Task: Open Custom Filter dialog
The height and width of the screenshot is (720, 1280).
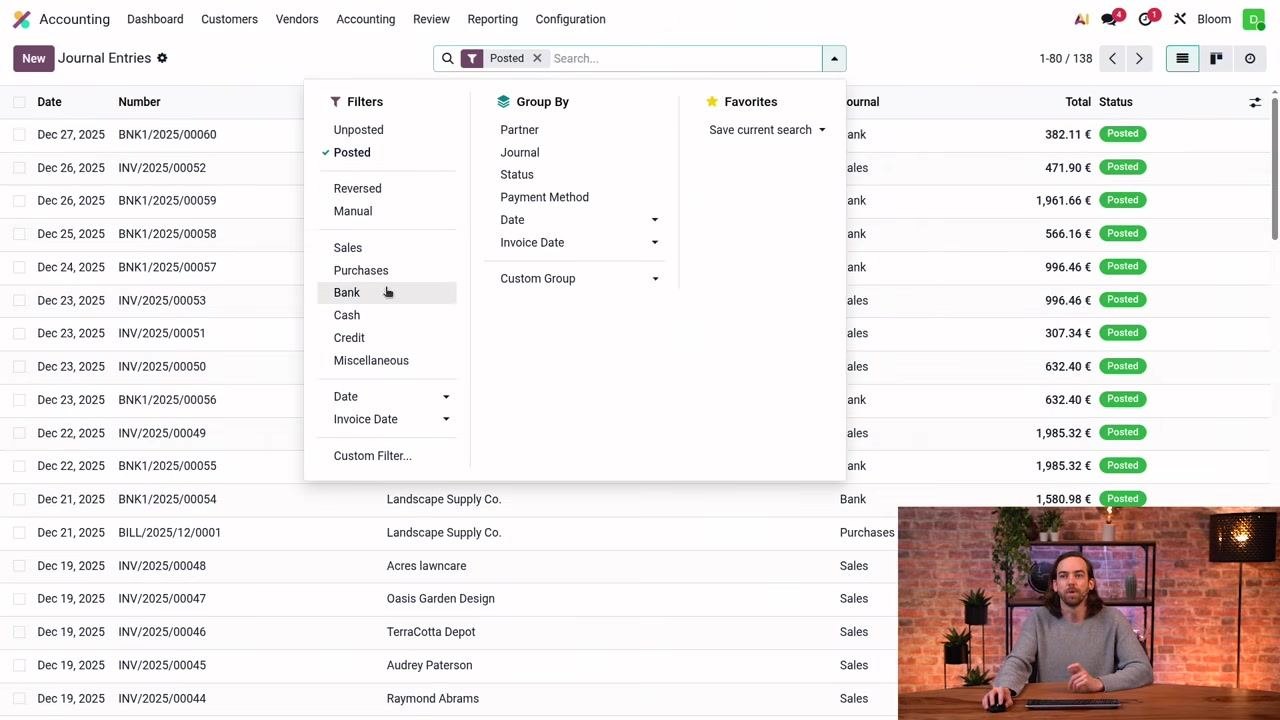Action: 387,456
